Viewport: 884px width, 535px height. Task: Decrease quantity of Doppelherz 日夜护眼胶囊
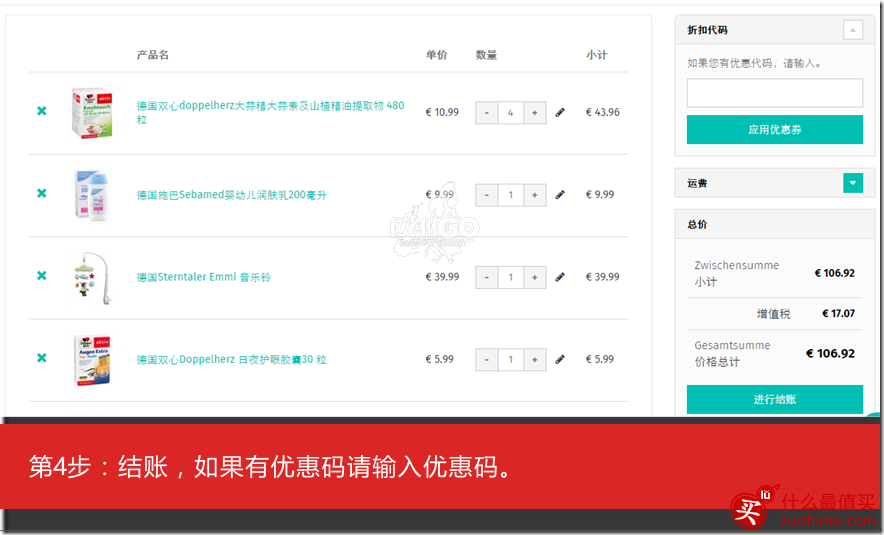click(x=487, y=360)
